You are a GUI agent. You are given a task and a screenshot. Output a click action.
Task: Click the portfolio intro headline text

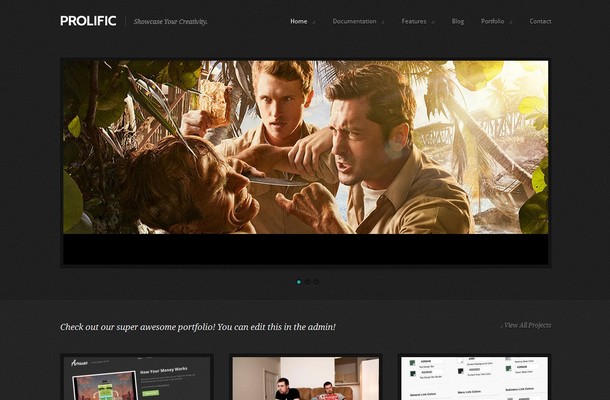pos(198,327)
